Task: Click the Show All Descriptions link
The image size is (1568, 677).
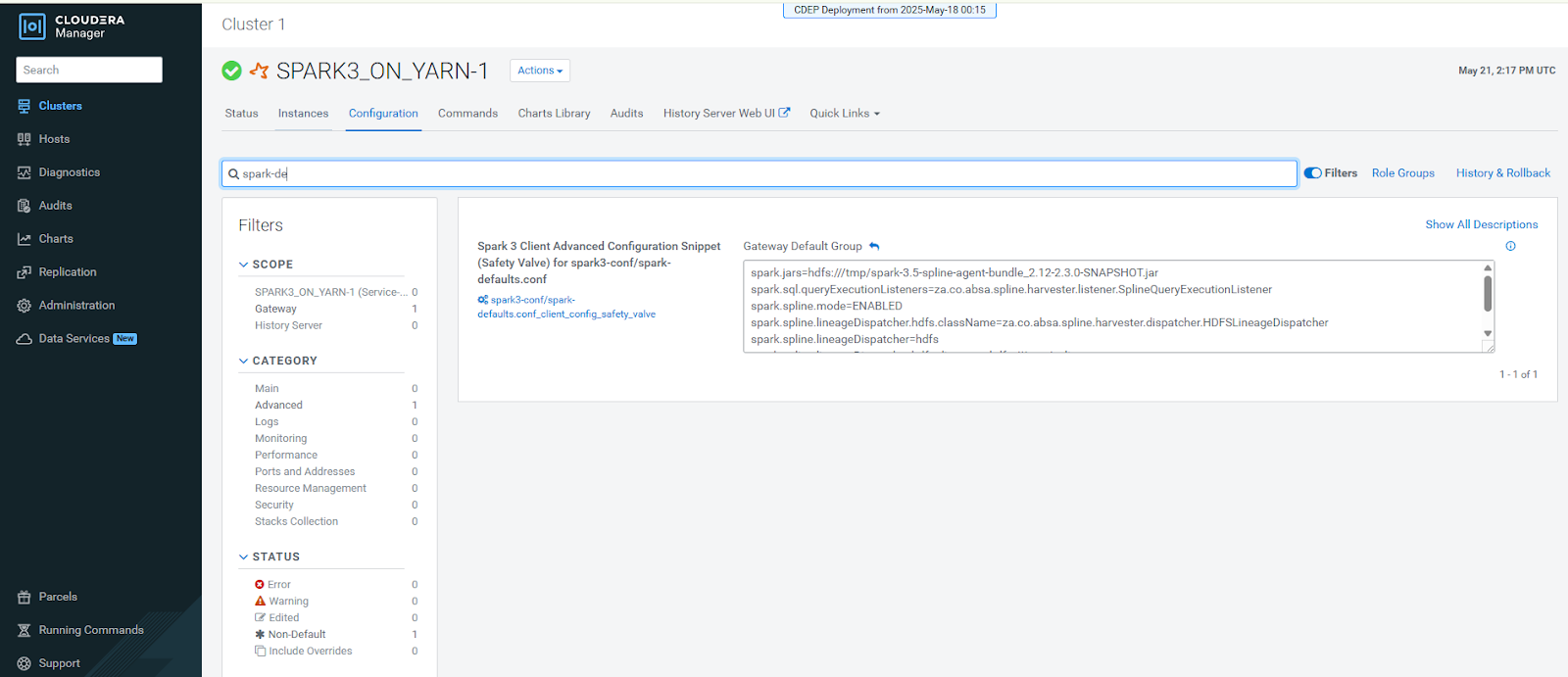Action: 1481,224
